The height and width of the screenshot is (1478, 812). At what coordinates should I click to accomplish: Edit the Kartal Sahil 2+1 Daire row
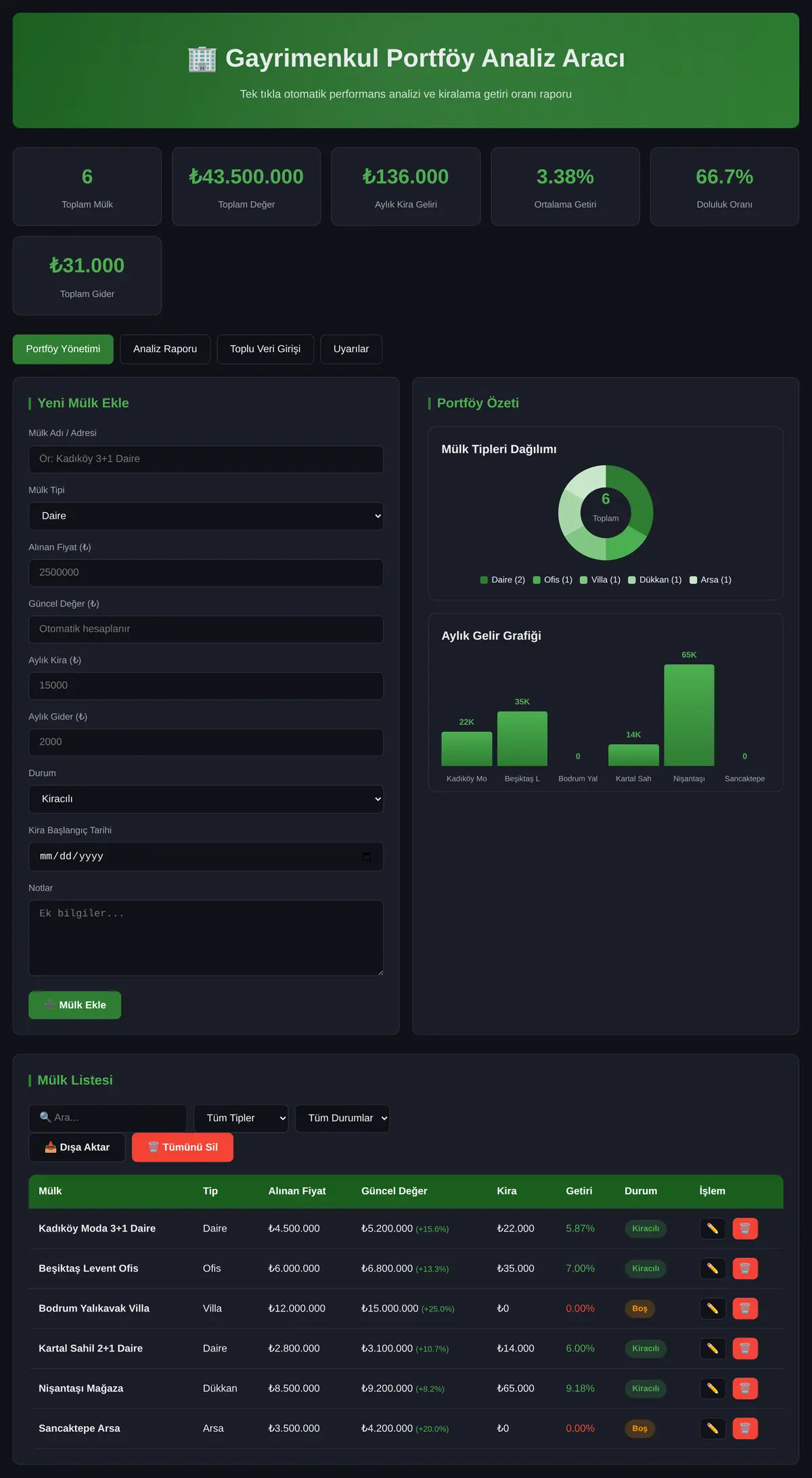pos(713,1348)
